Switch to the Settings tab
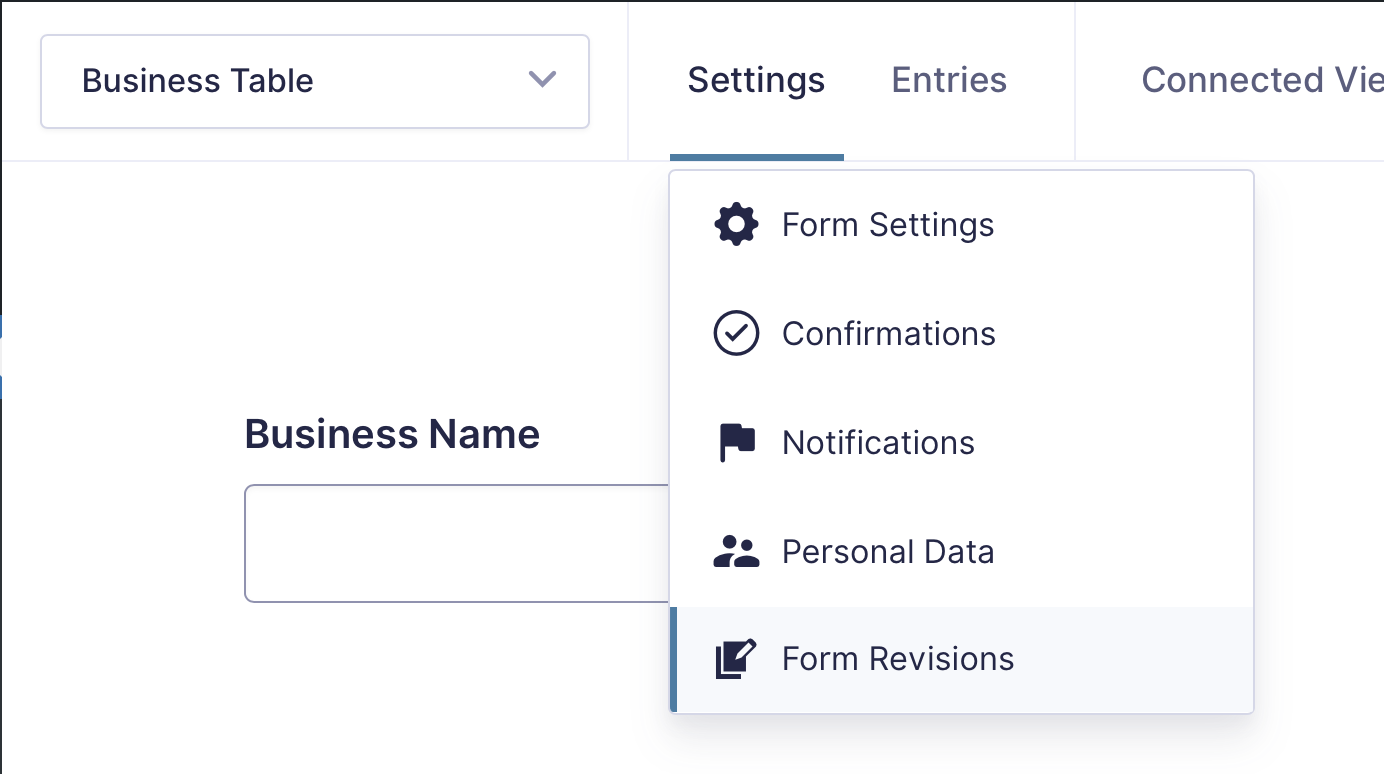This screenshot has width=1384, height=774. point(756,80)
